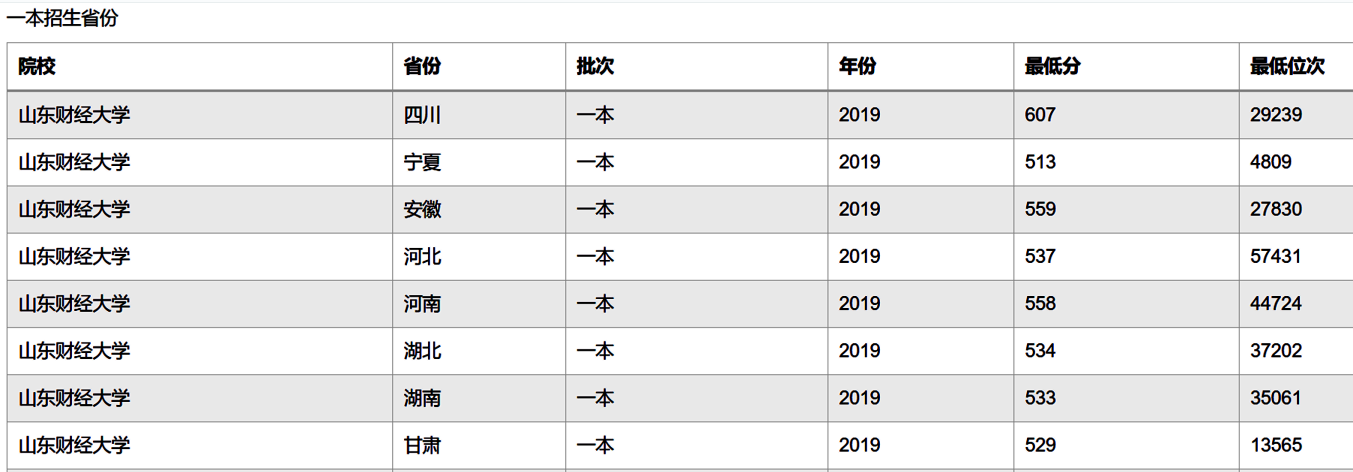Click 山东财经大学 in the 四川 row

(x=74, y=115)
